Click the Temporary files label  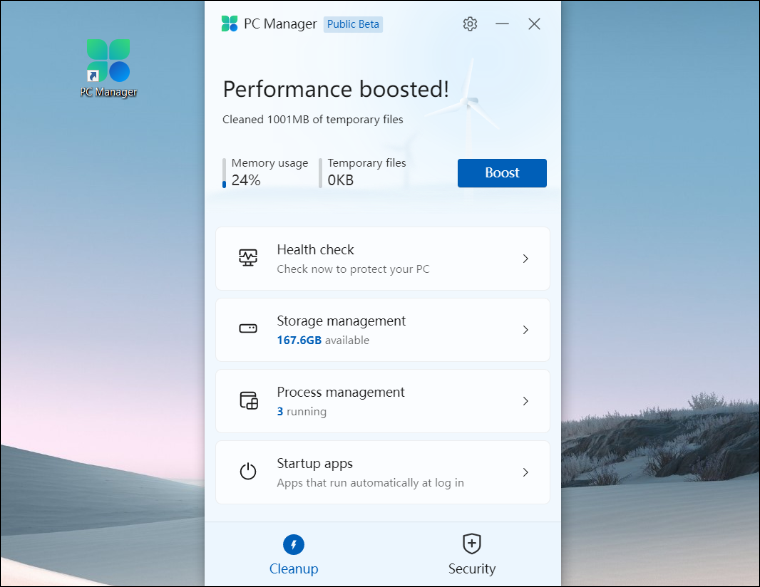[x=367, y=163]
